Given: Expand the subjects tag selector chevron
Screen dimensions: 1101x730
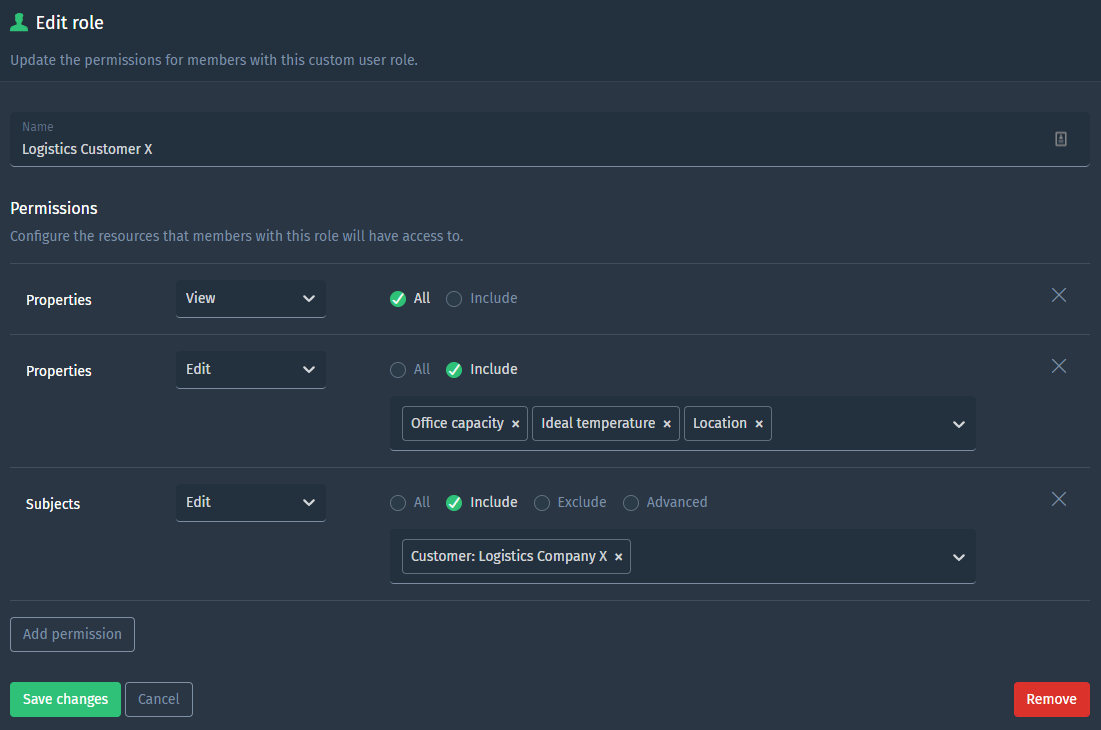Looking at the screenshot, I should pos(958,556).
